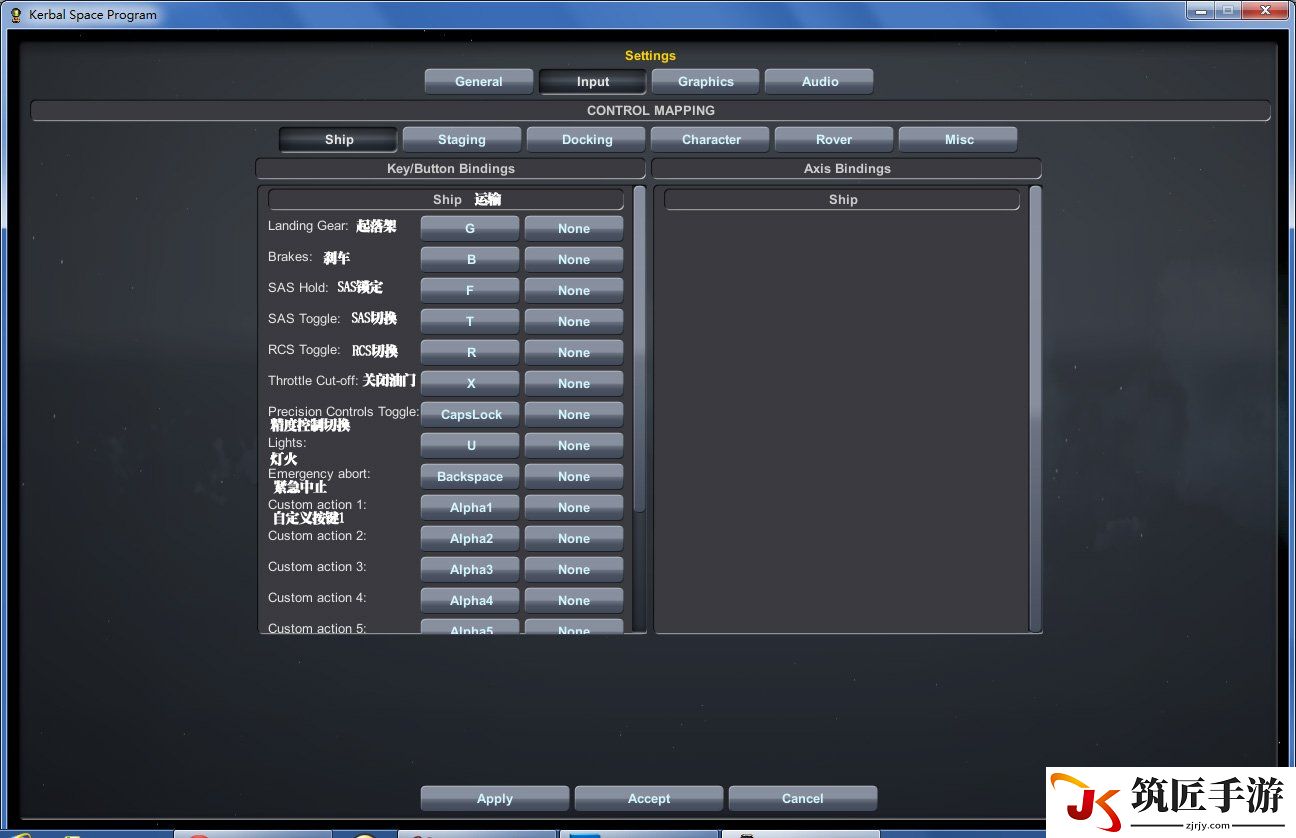Select the Docking control mapping tab
The image size is (1296, 838).
click(587, 140)
